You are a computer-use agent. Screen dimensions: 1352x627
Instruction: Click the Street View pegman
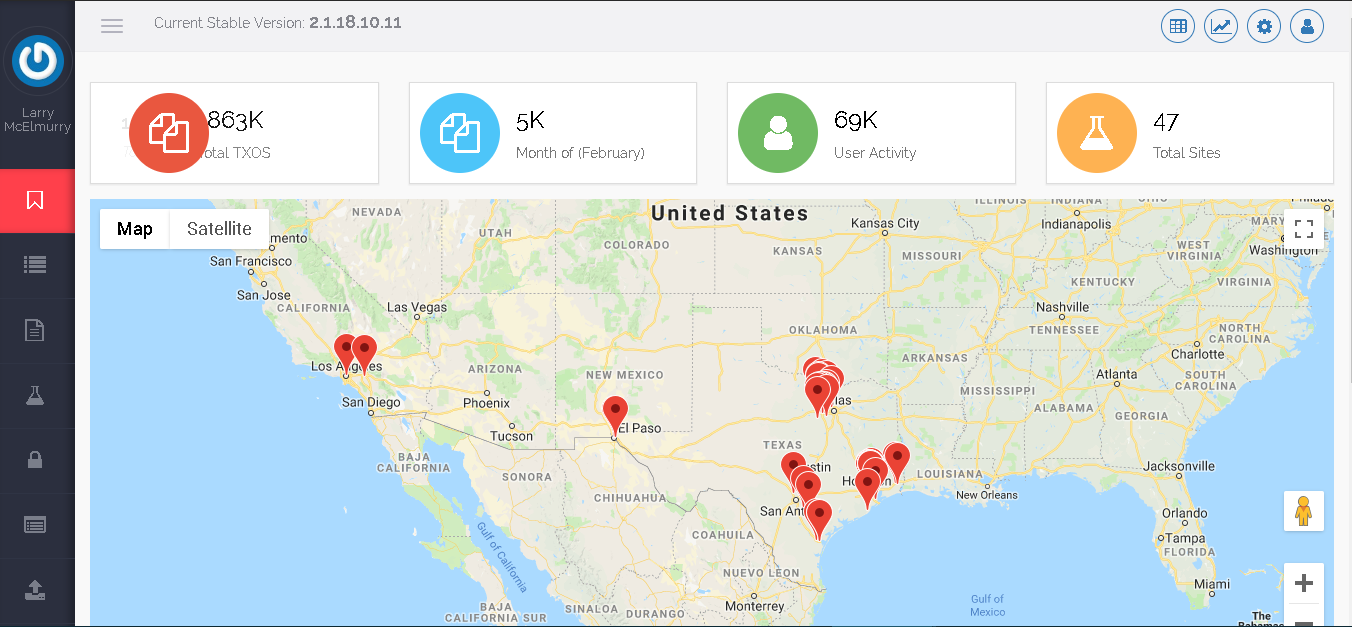(x=1303, y=511)
